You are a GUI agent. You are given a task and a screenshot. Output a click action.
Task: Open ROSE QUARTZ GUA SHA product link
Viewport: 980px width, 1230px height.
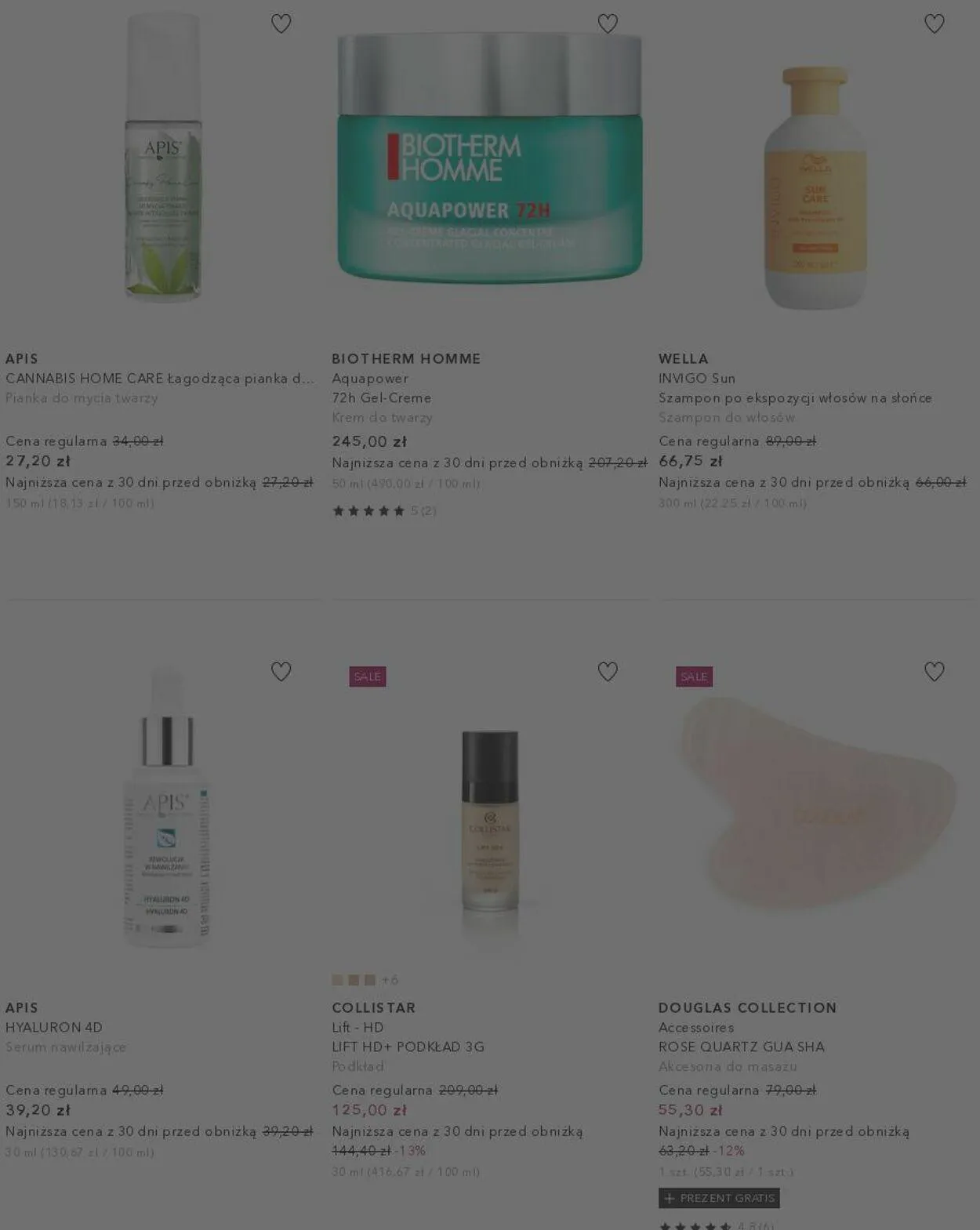[742, 1047]
